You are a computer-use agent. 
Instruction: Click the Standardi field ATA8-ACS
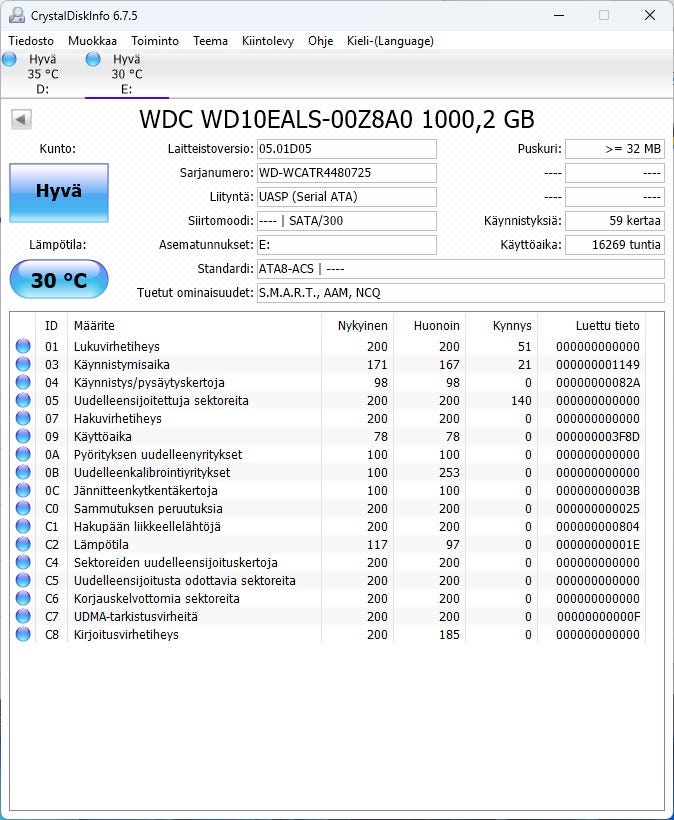coord(461,269)
